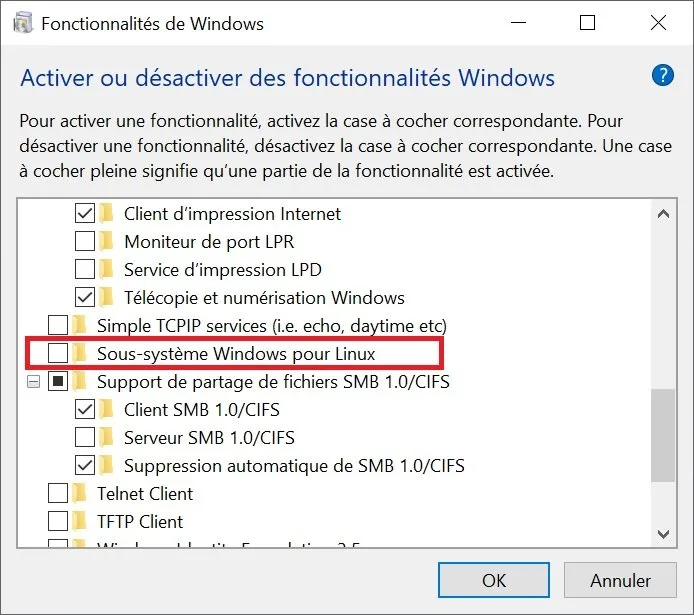
Task: Enable Sous-système Windows pour Linux checkbox
Action: 58,353
